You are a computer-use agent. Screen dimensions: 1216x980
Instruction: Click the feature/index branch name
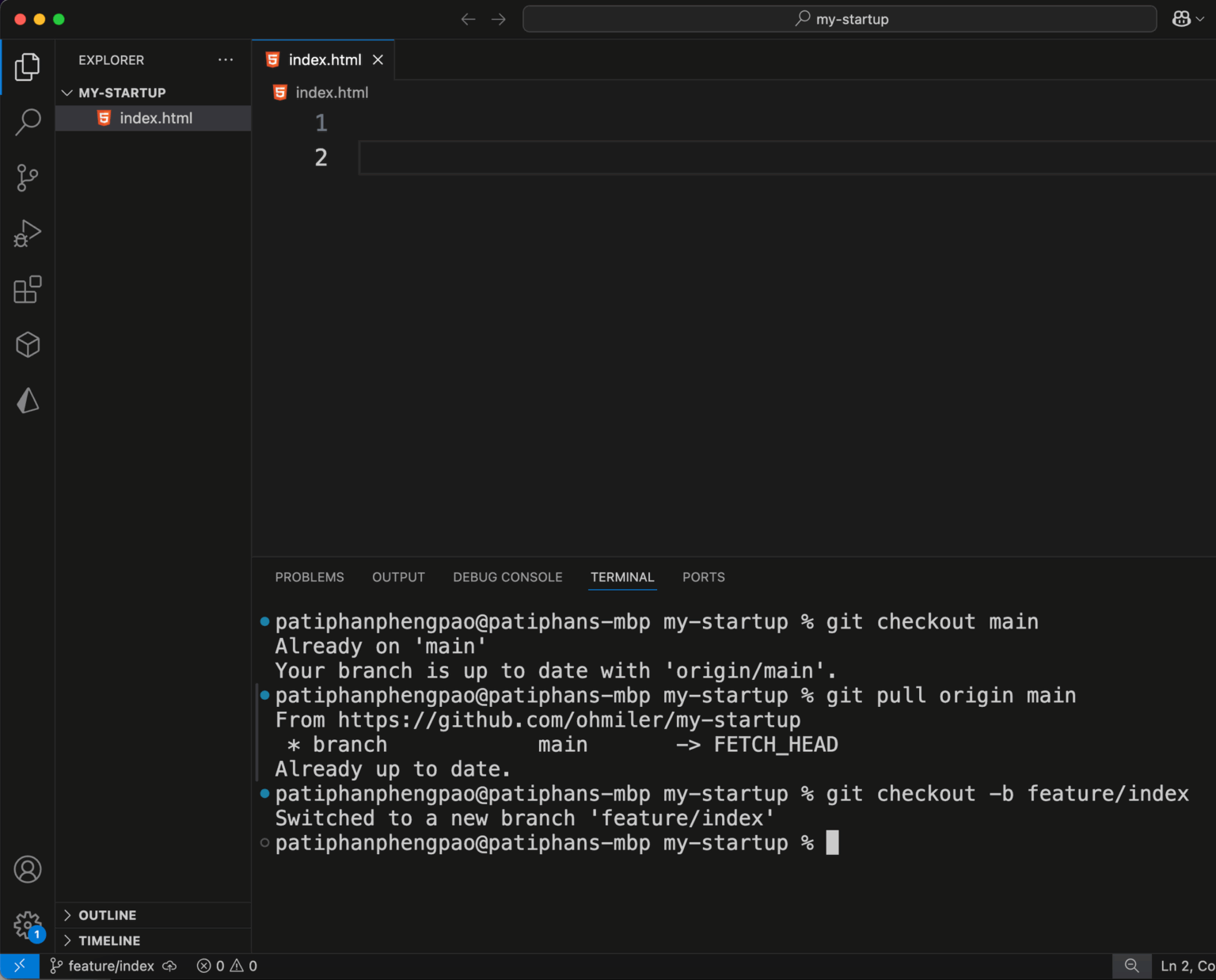click(x=112, y=966)
